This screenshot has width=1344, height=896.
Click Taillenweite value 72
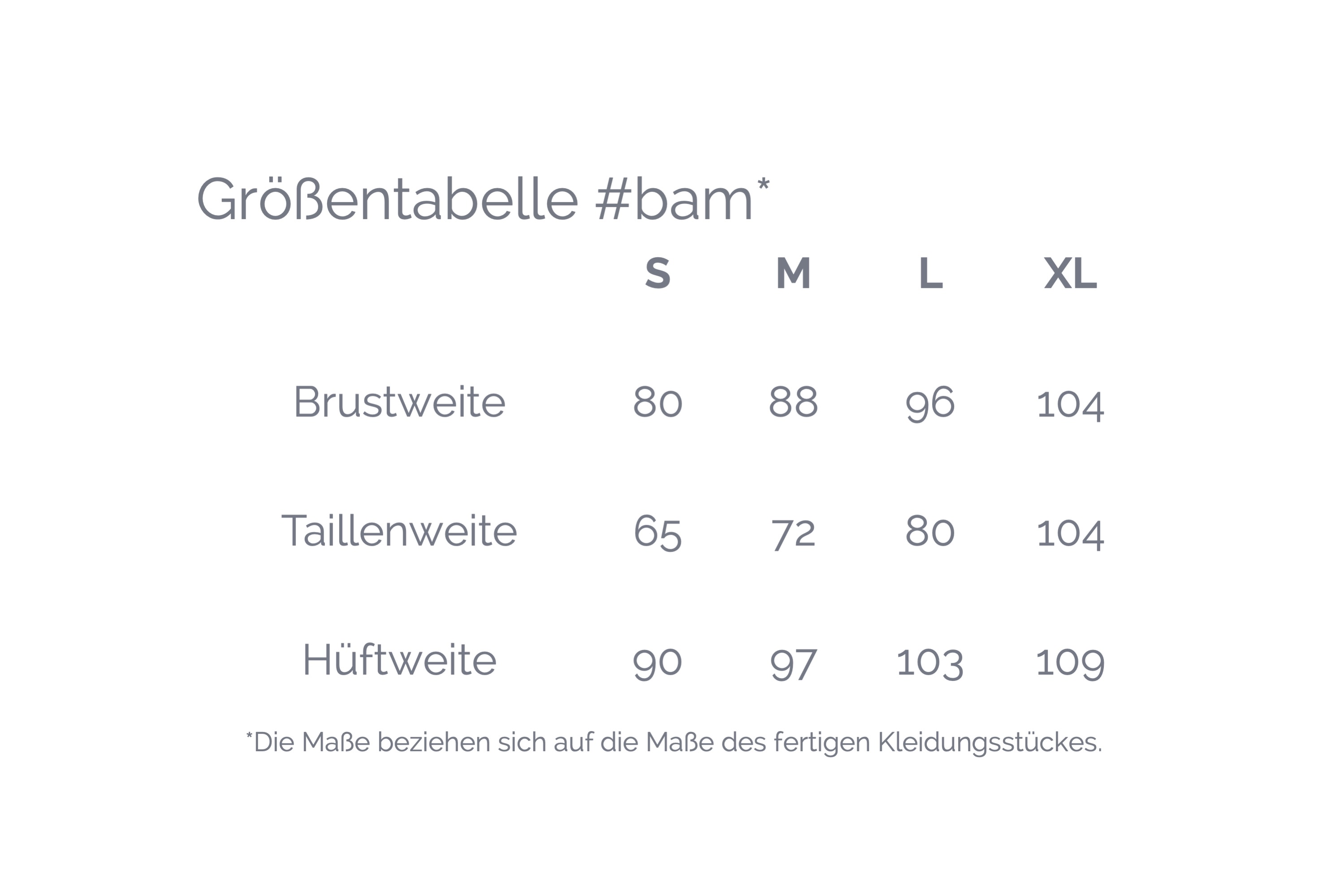(x=793, y=534)
